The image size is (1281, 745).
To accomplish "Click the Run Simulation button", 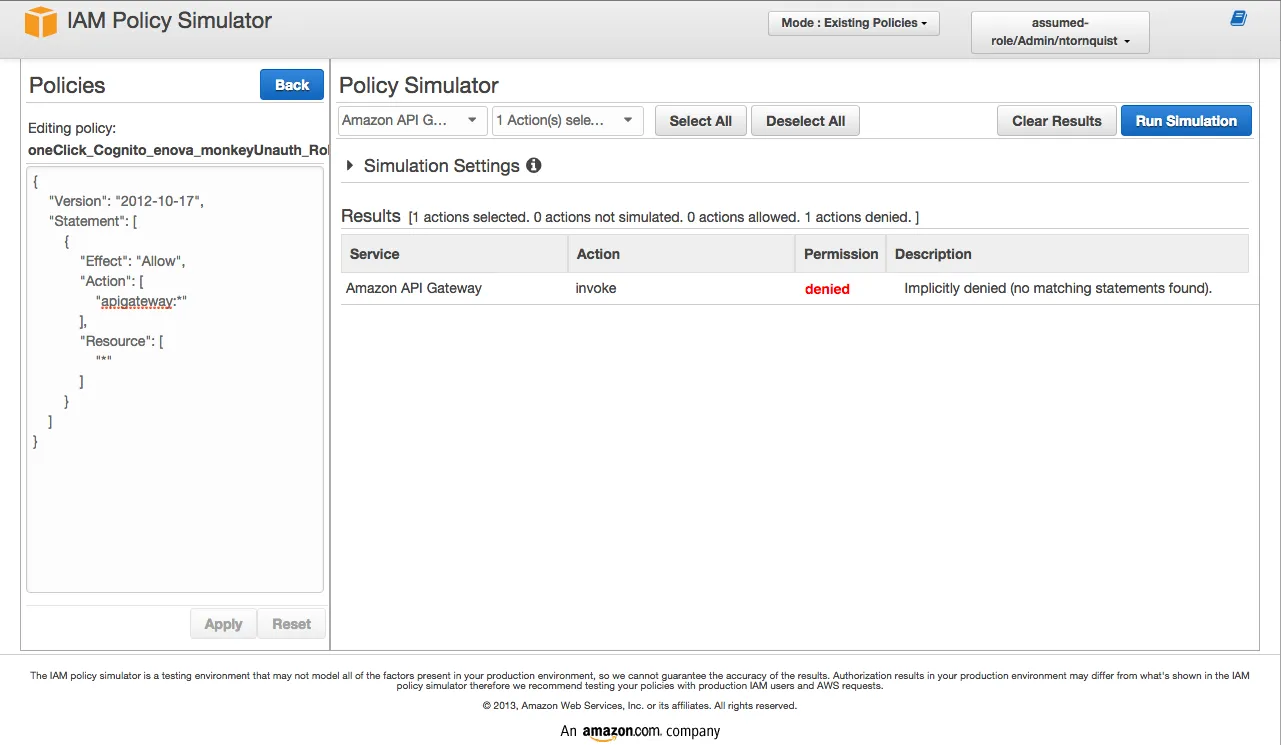I will pyautogui.click(x=1186, y=121).
